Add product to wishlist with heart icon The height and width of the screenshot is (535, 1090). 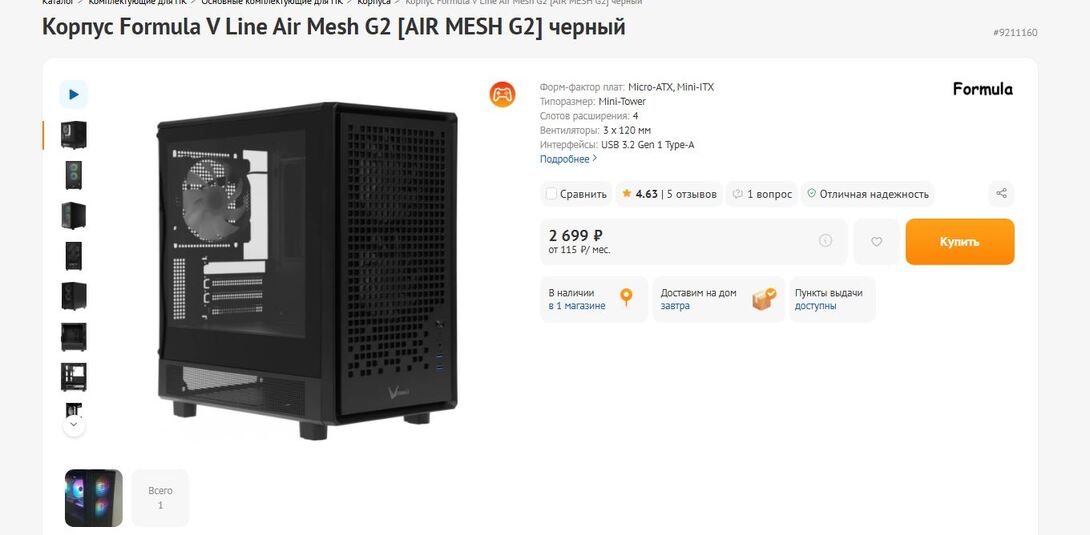click(876, 242)
